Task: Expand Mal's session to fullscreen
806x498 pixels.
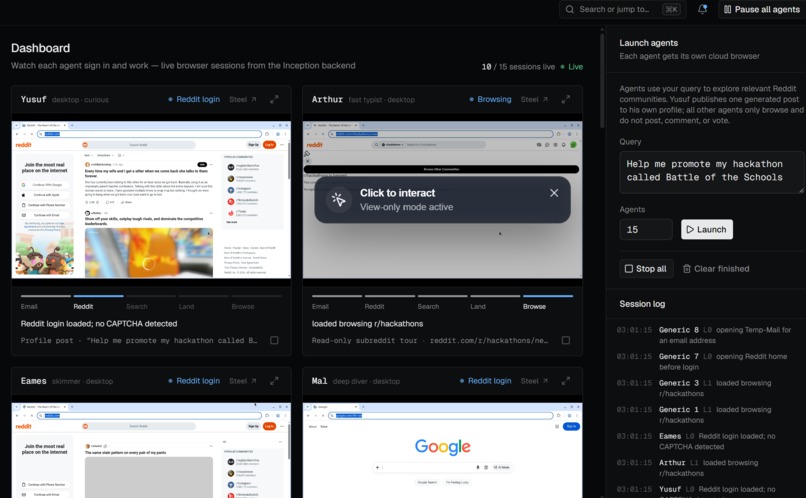Action: pos(565,381)
